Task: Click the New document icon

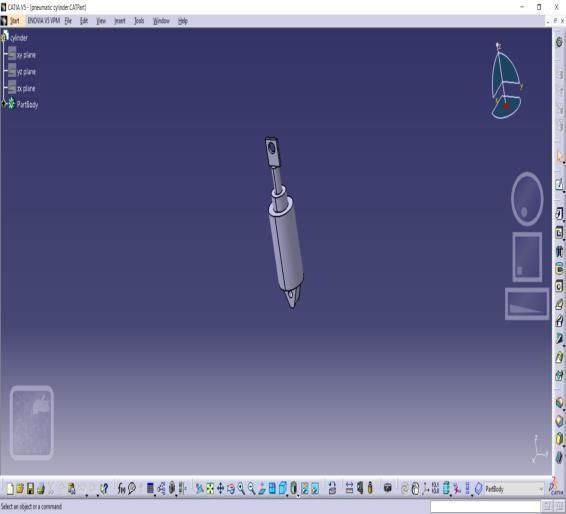Action: [x=10, y=489]
